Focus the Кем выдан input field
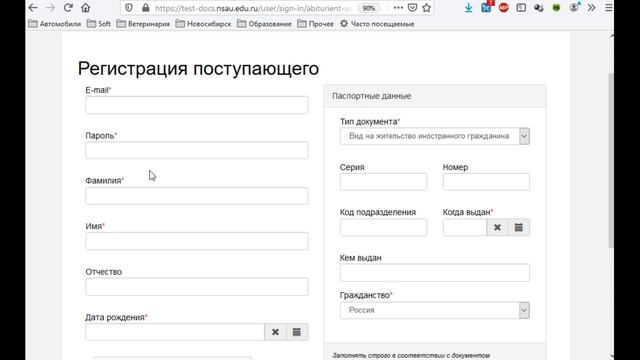 tap(435, 273)
